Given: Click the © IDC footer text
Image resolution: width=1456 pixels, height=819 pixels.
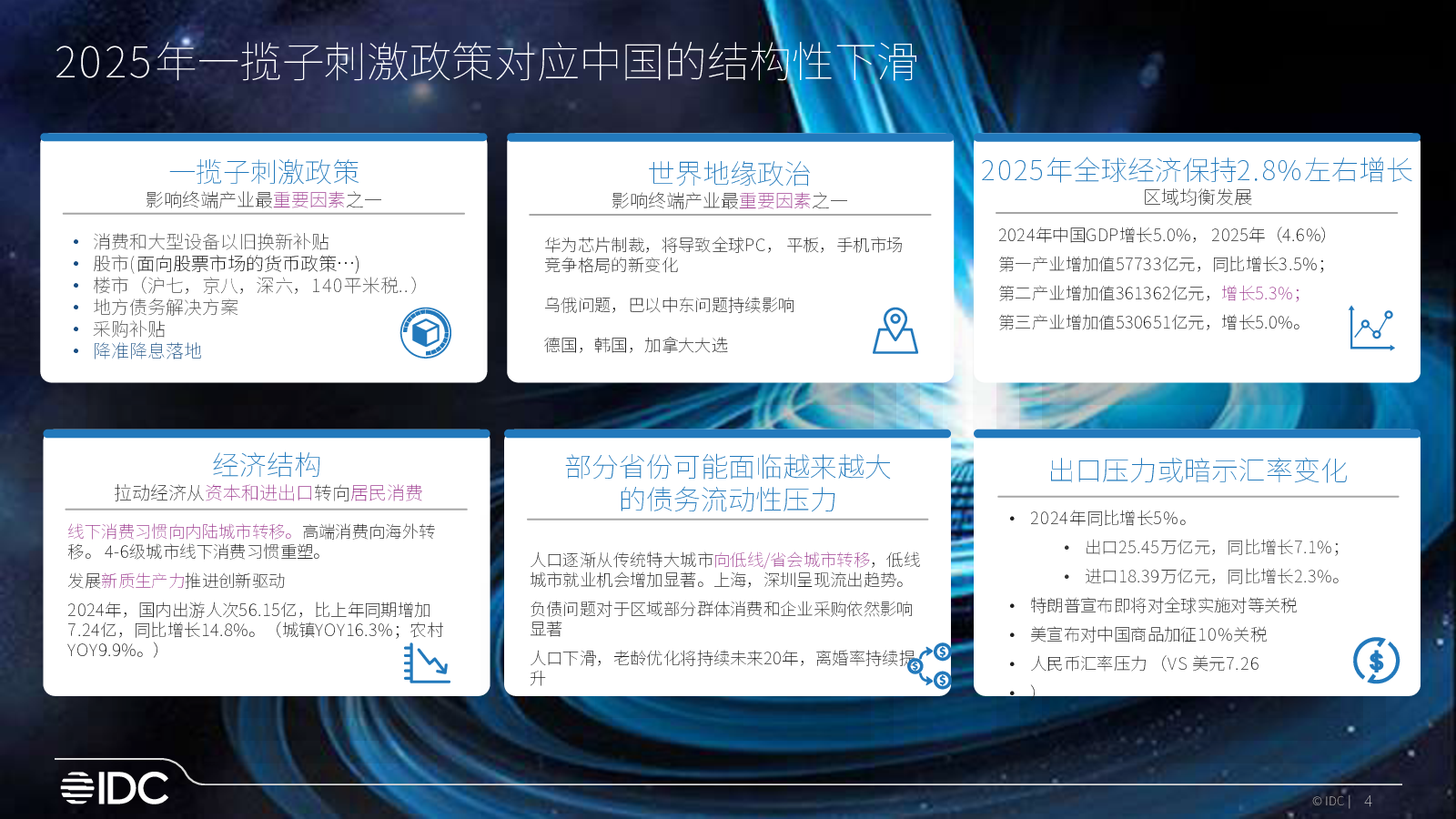Looking at the screenshot, I should [1331, 802].
